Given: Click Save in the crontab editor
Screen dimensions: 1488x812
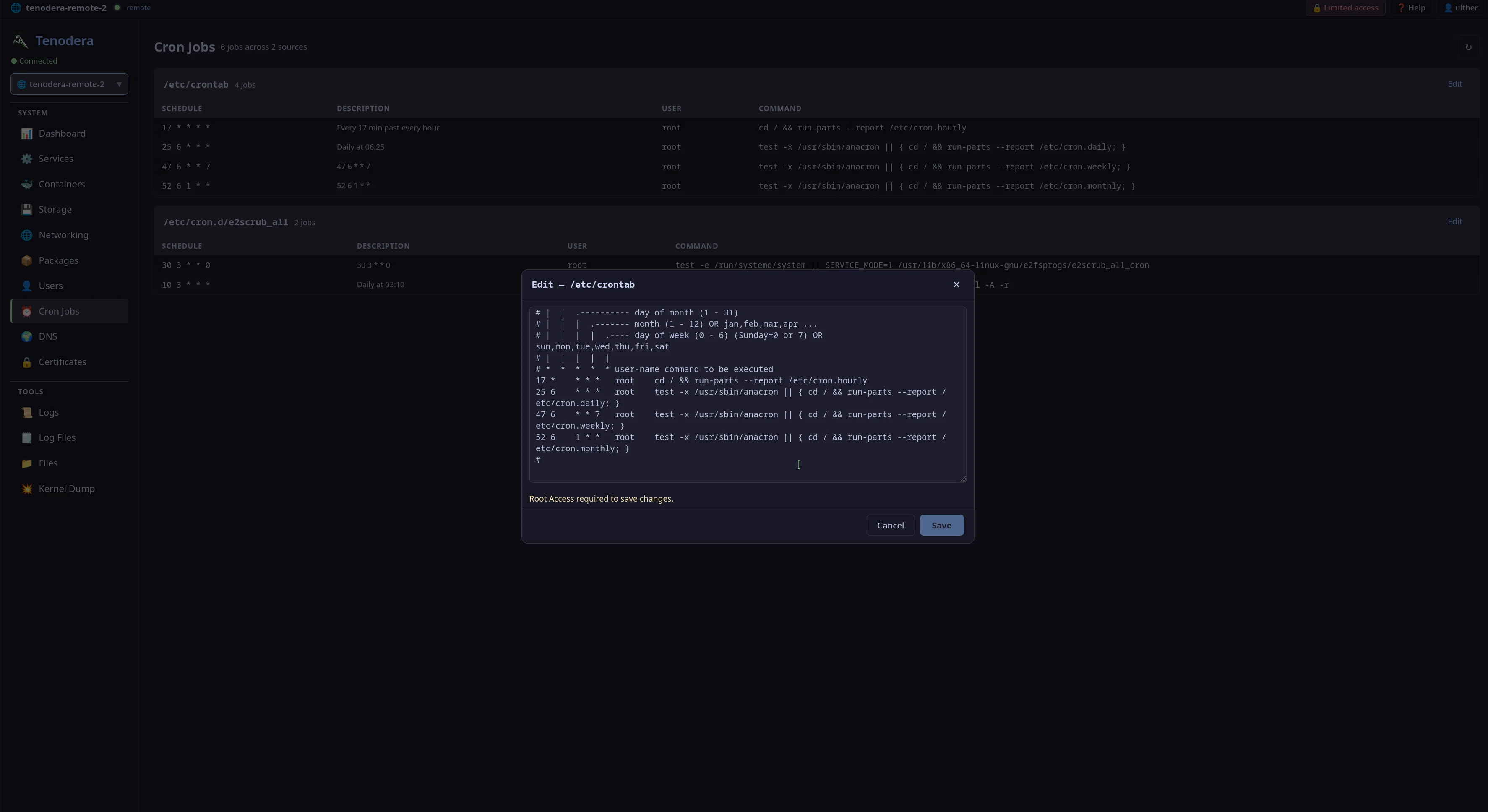Looking at the screenshot, I should coord(941,525).
